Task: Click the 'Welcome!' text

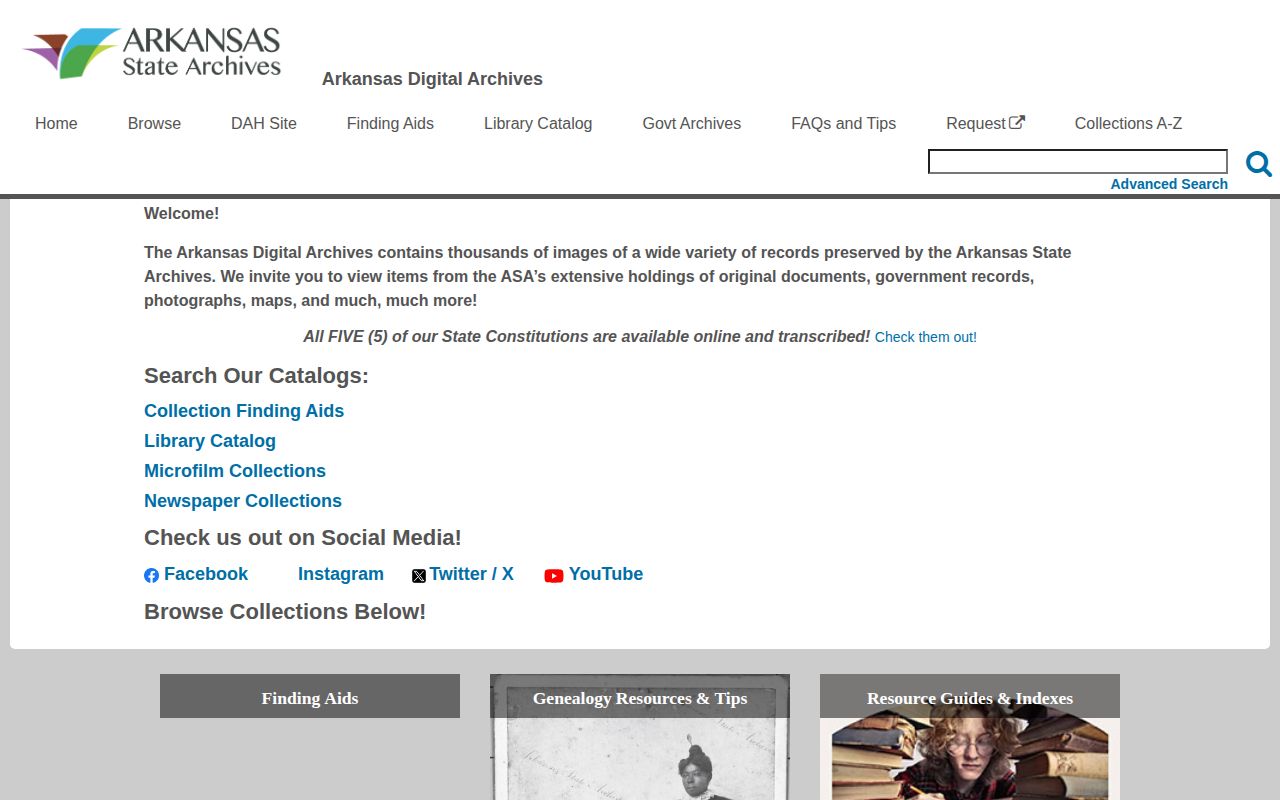Action: (181, 213)
